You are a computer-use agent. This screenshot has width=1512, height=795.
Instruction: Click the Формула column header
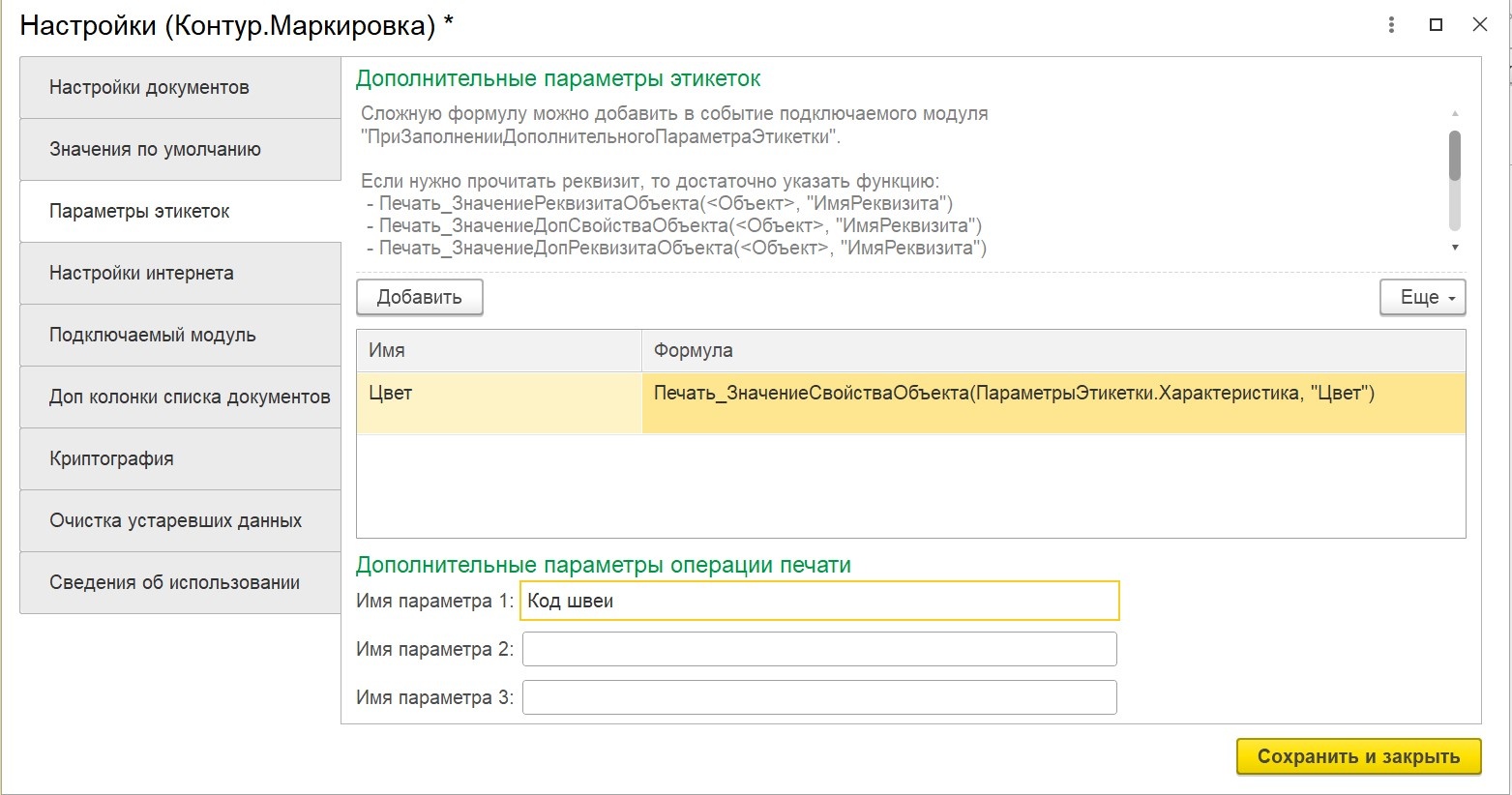point(1053,351)
